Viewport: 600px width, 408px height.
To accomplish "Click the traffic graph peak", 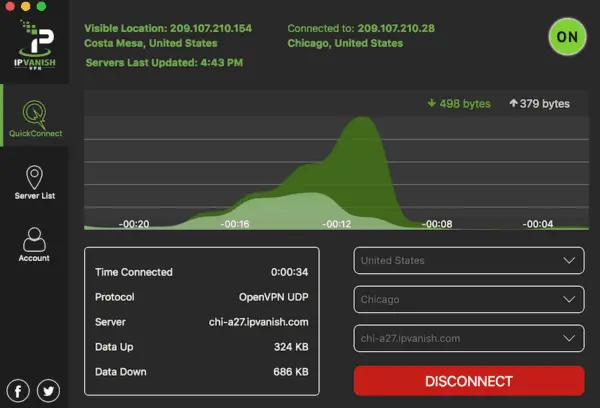I will point(362,119).
